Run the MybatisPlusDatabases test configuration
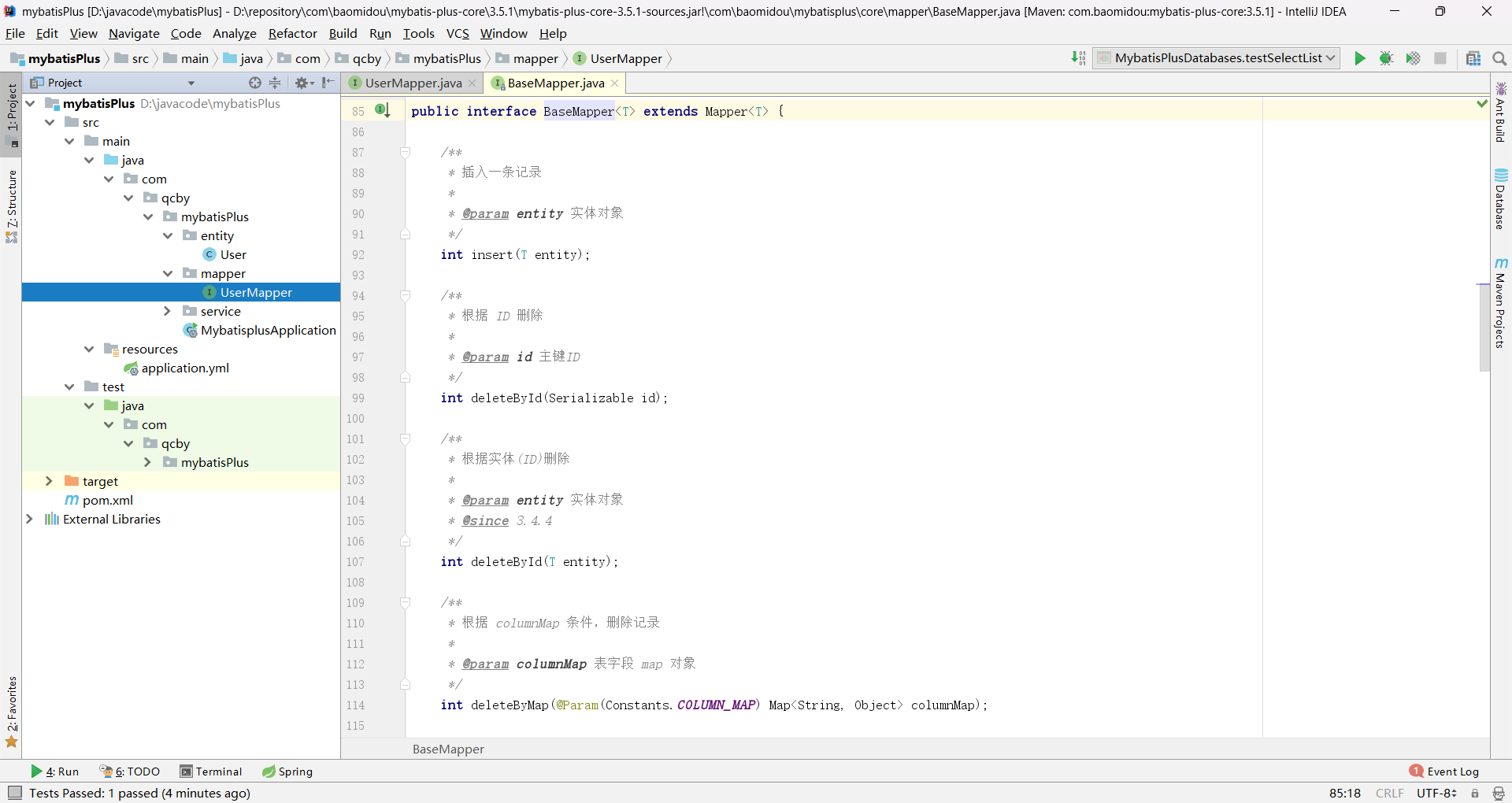The image size is (1512, 803). point(1360,58)
